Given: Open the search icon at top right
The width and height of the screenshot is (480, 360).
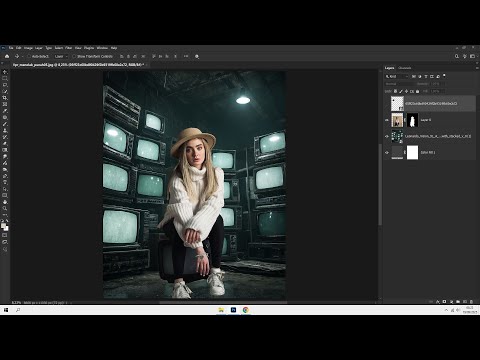Looking at the screenshot, I should pyautogui.click(x=457, y=56).
